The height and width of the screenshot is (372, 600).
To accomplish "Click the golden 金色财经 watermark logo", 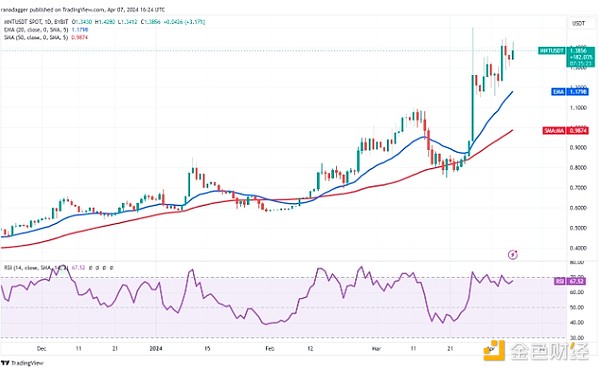I will [x=537, y=350].
